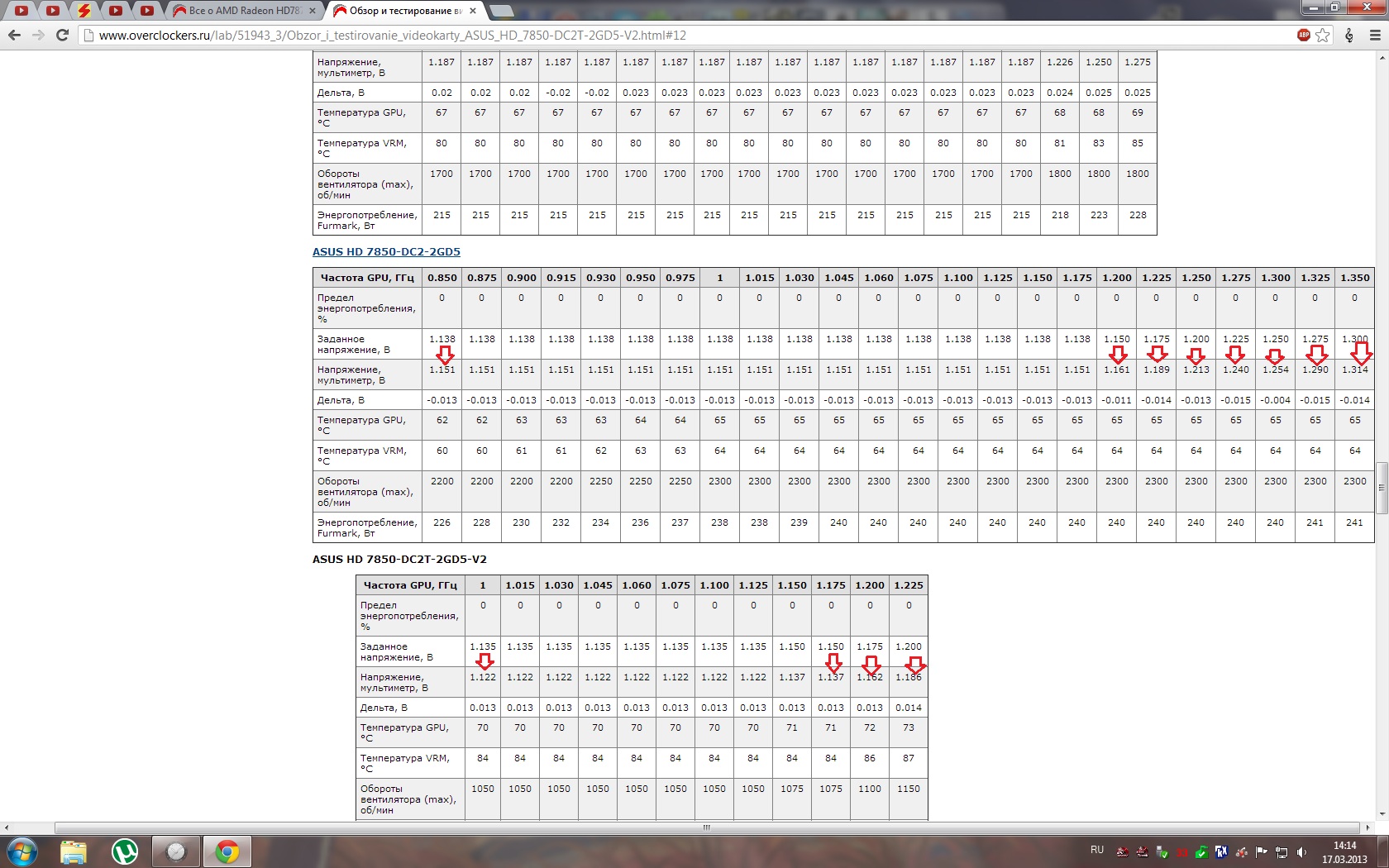Reload the overclockers.ru page
This screenshot has width=1389, height=868.
[x=62, y=35]
